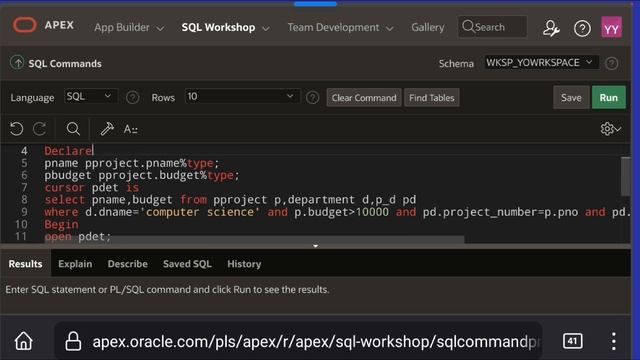Viewport: 640px width, 360px height.
Task: Go to browser home page
Action: click(x=24, y=341)
